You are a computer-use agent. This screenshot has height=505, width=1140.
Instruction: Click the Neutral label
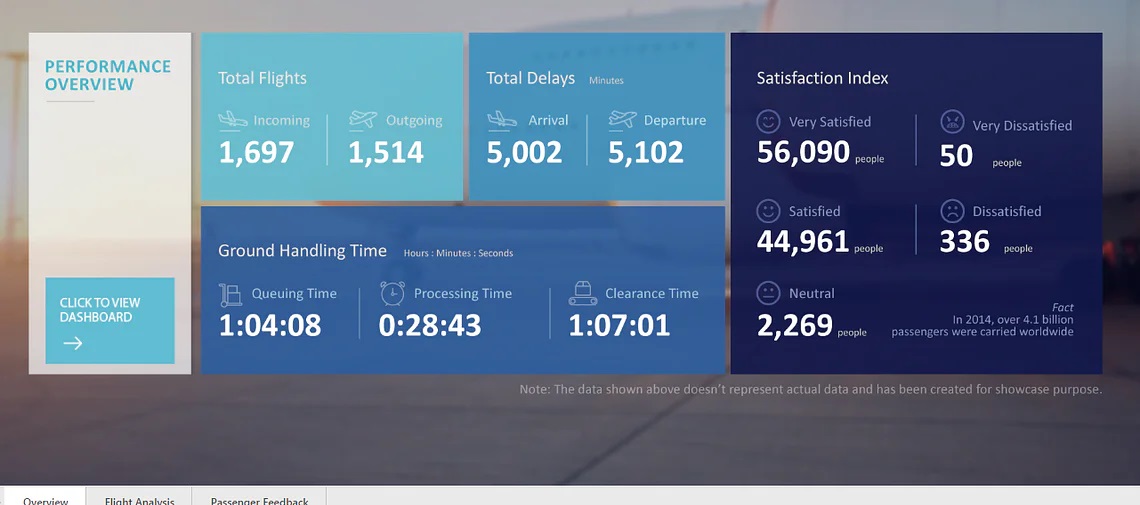tap(812, 294)
